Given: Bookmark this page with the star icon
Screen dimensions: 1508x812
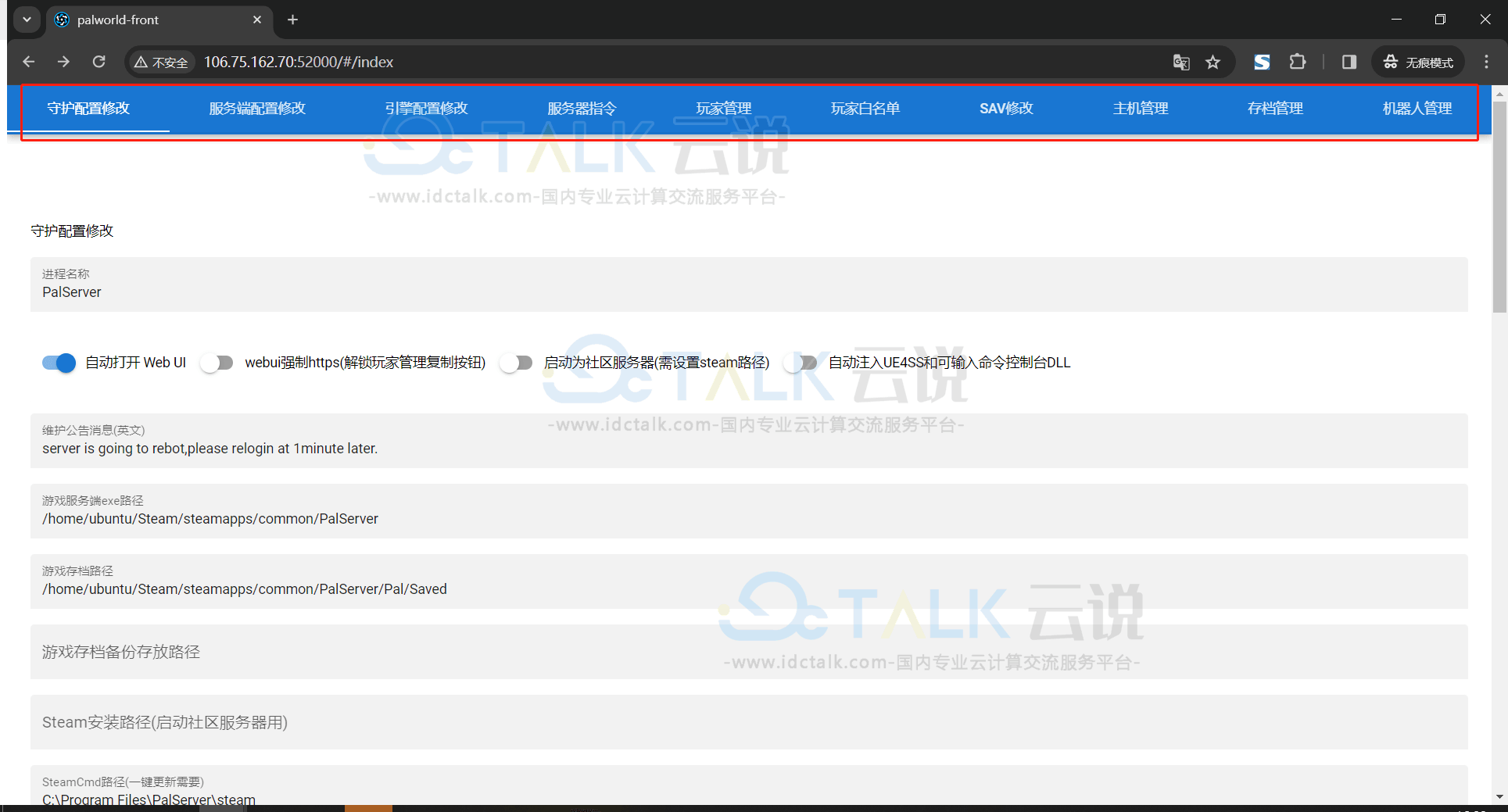Looking at the screenshot, I should tap(1212, 63).
